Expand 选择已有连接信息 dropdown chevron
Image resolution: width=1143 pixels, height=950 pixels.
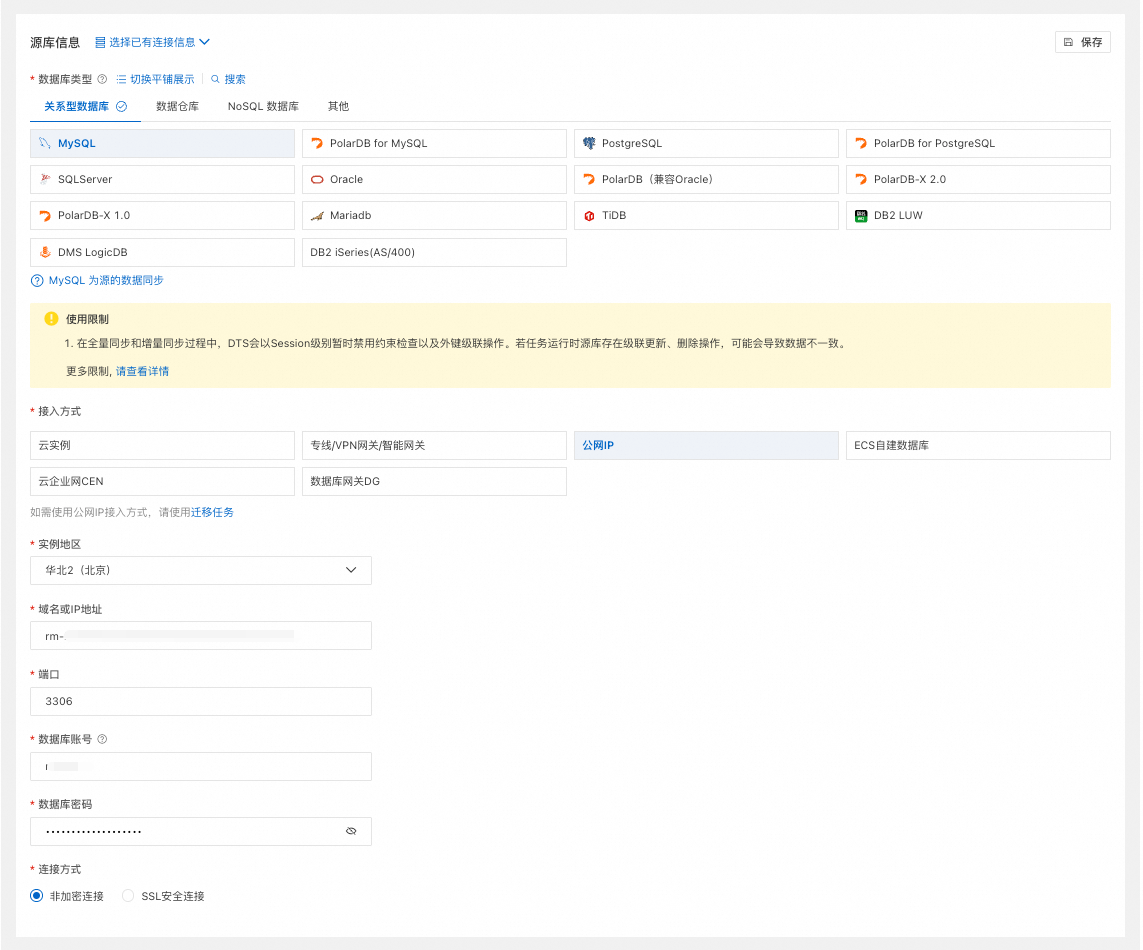click(205, 42)
